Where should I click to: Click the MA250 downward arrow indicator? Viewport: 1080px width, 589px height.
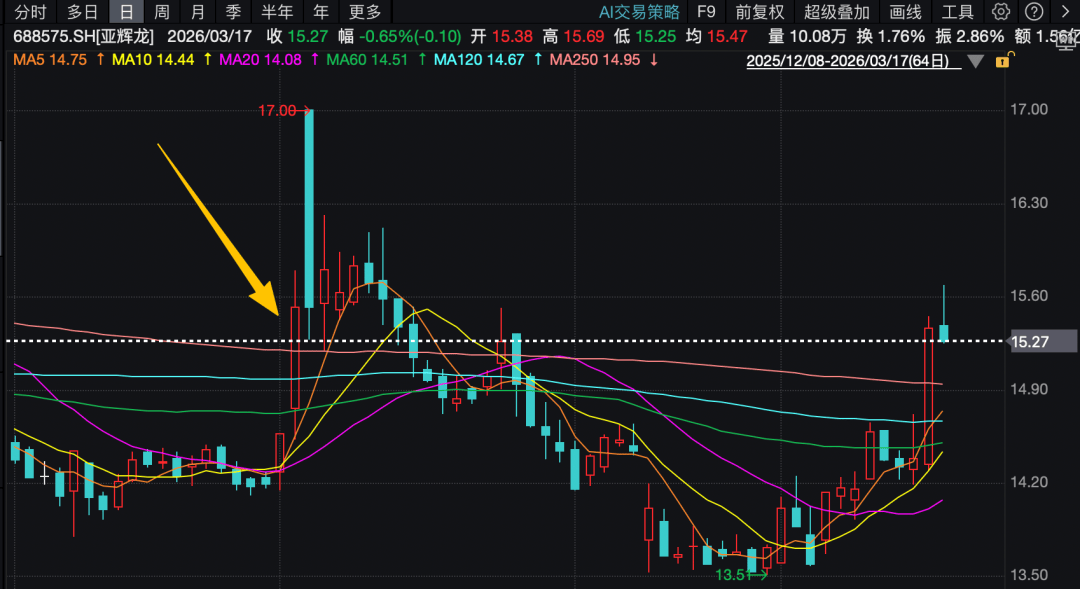(x=653, y=60)
